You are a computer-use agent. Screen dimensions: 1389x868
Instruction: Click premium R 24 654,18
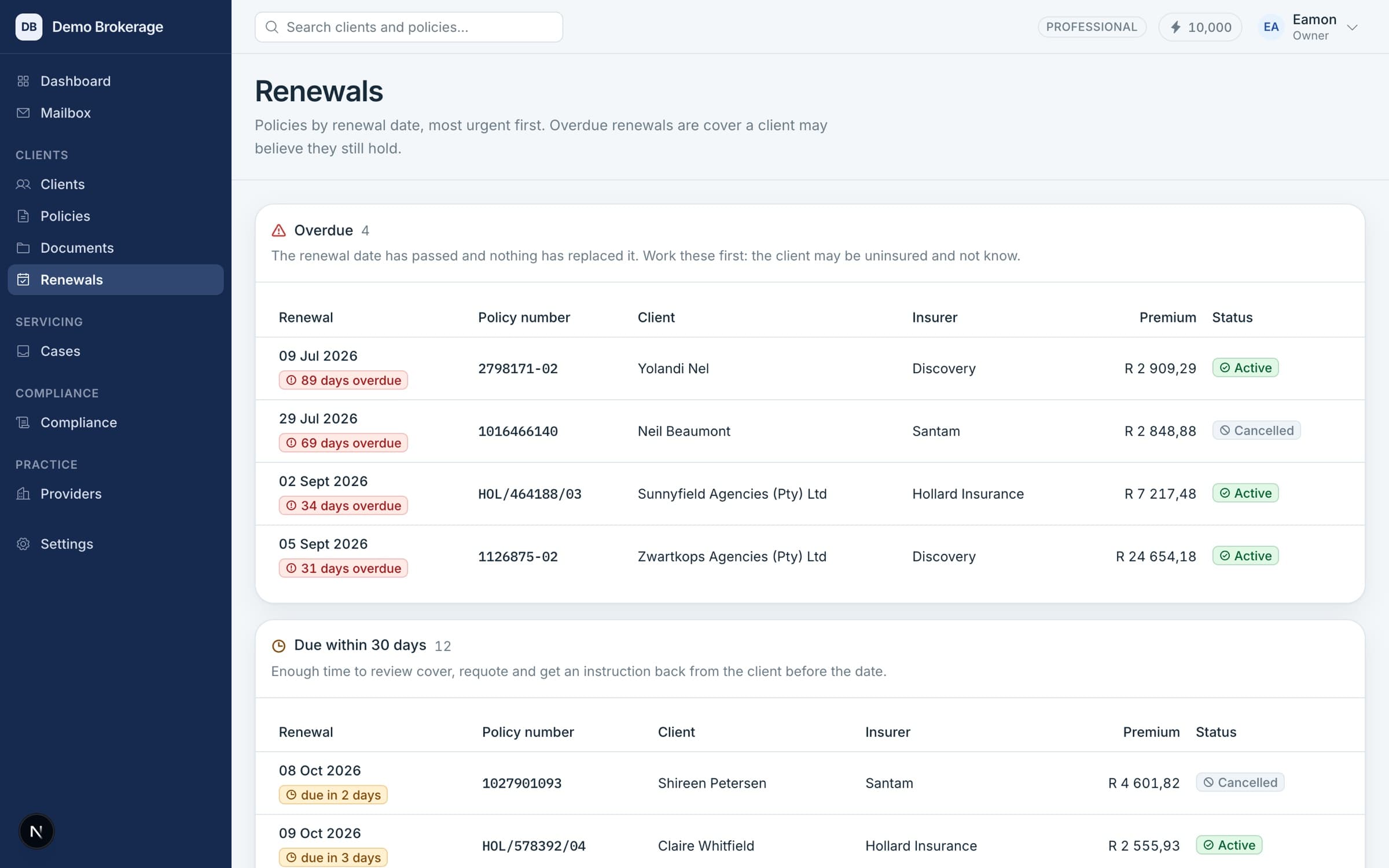pyautogui.click(x=1156, y=557)
